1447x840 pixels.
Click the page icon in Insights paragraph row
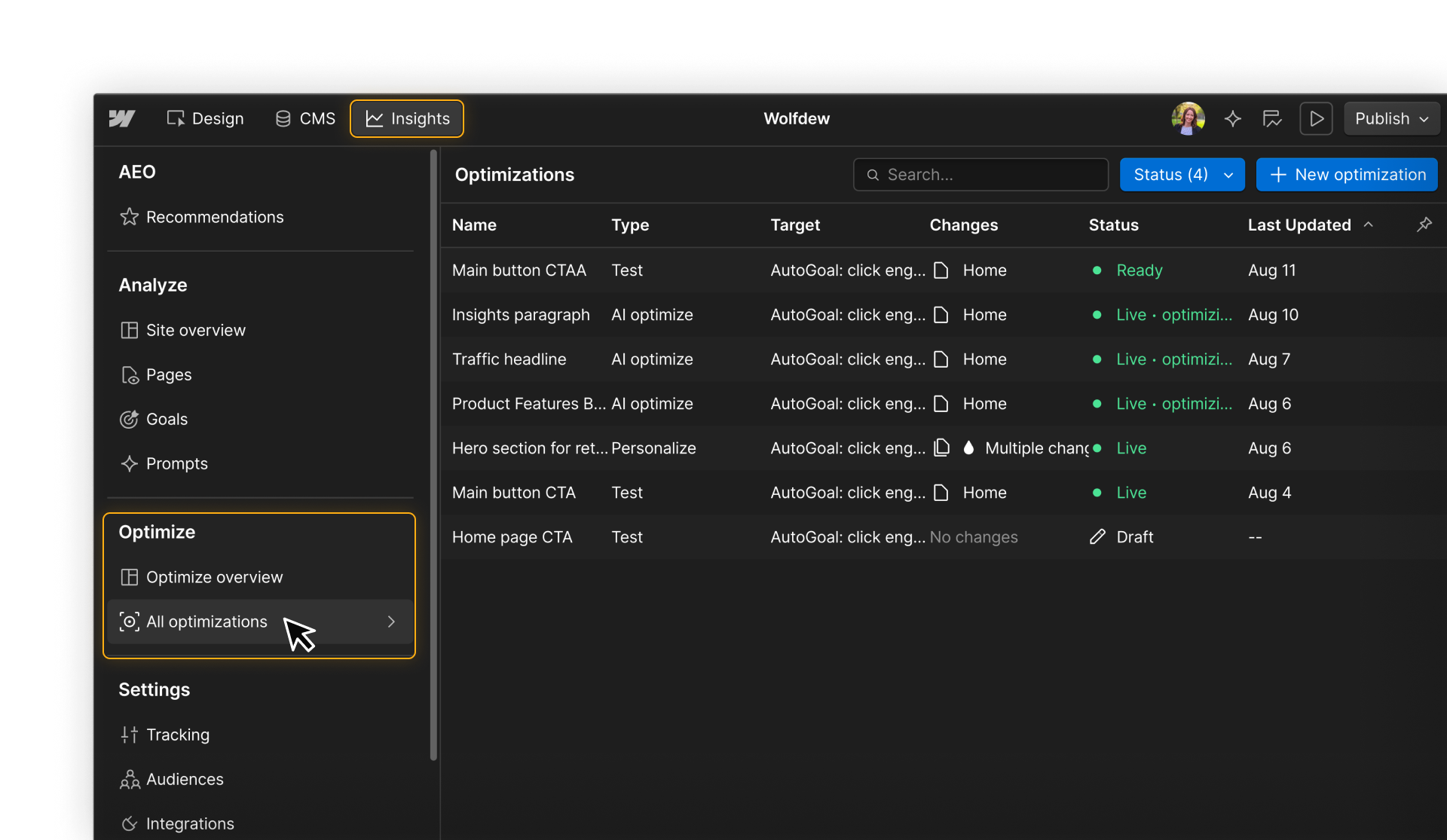(941, 314)
